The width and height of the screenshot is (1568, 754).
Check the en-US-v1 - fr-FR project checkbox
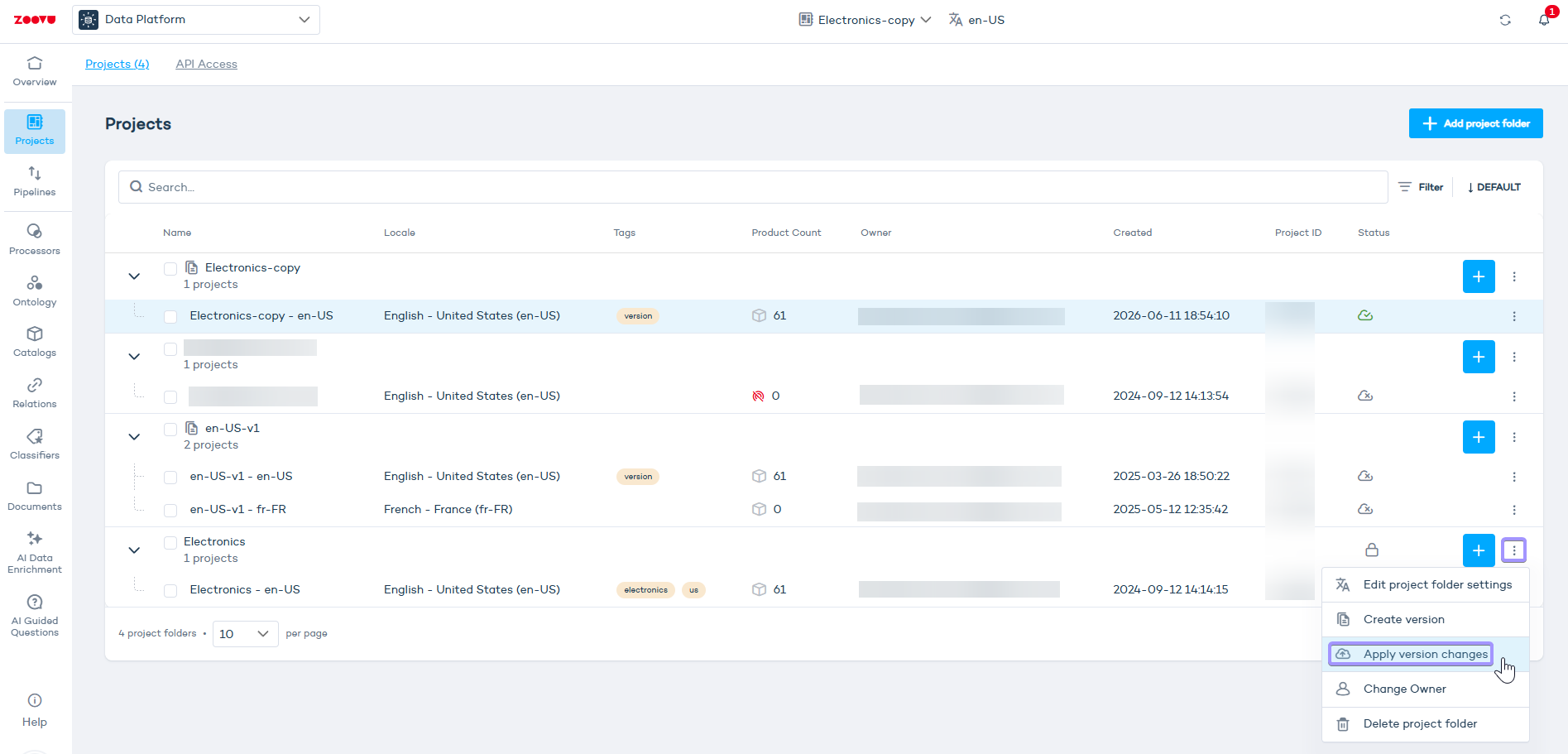coord(170,511)
